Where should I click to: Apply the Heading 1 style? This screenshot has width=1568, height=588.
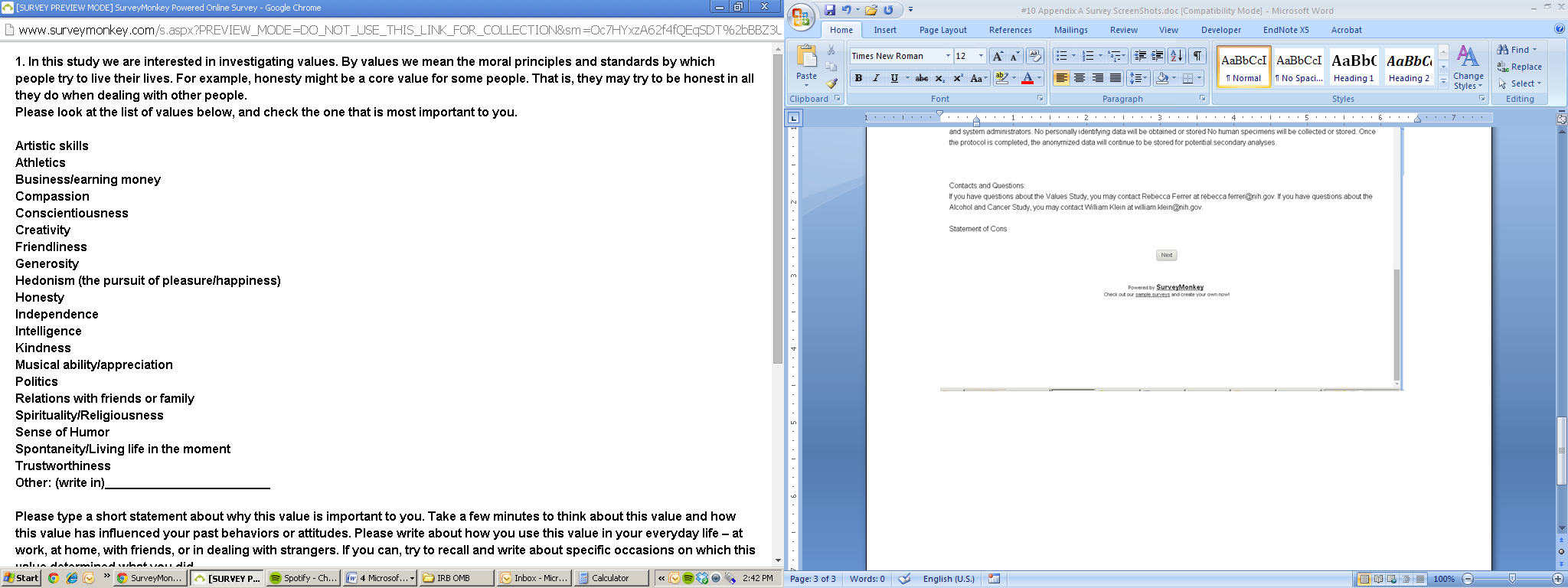pyautogui.click(x=1354, y=67)
